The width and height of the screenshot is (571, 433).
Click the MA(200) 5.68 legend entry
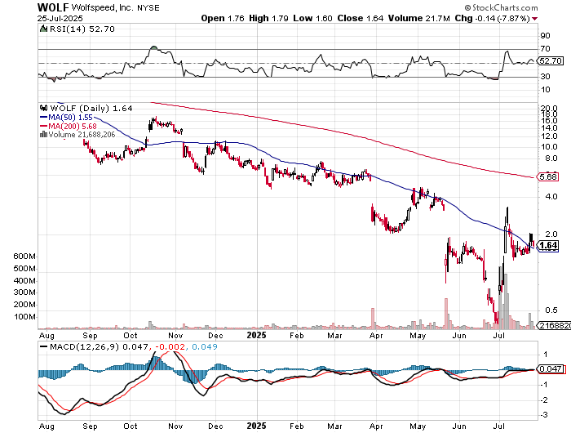tap(73, 126)
